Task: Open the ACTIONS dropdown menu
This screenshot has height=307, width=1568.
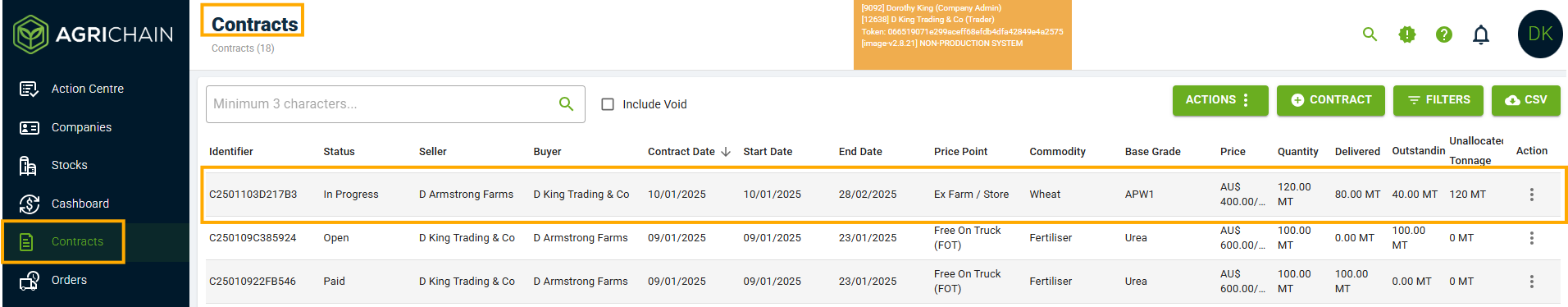Action: coord(1220,100)
